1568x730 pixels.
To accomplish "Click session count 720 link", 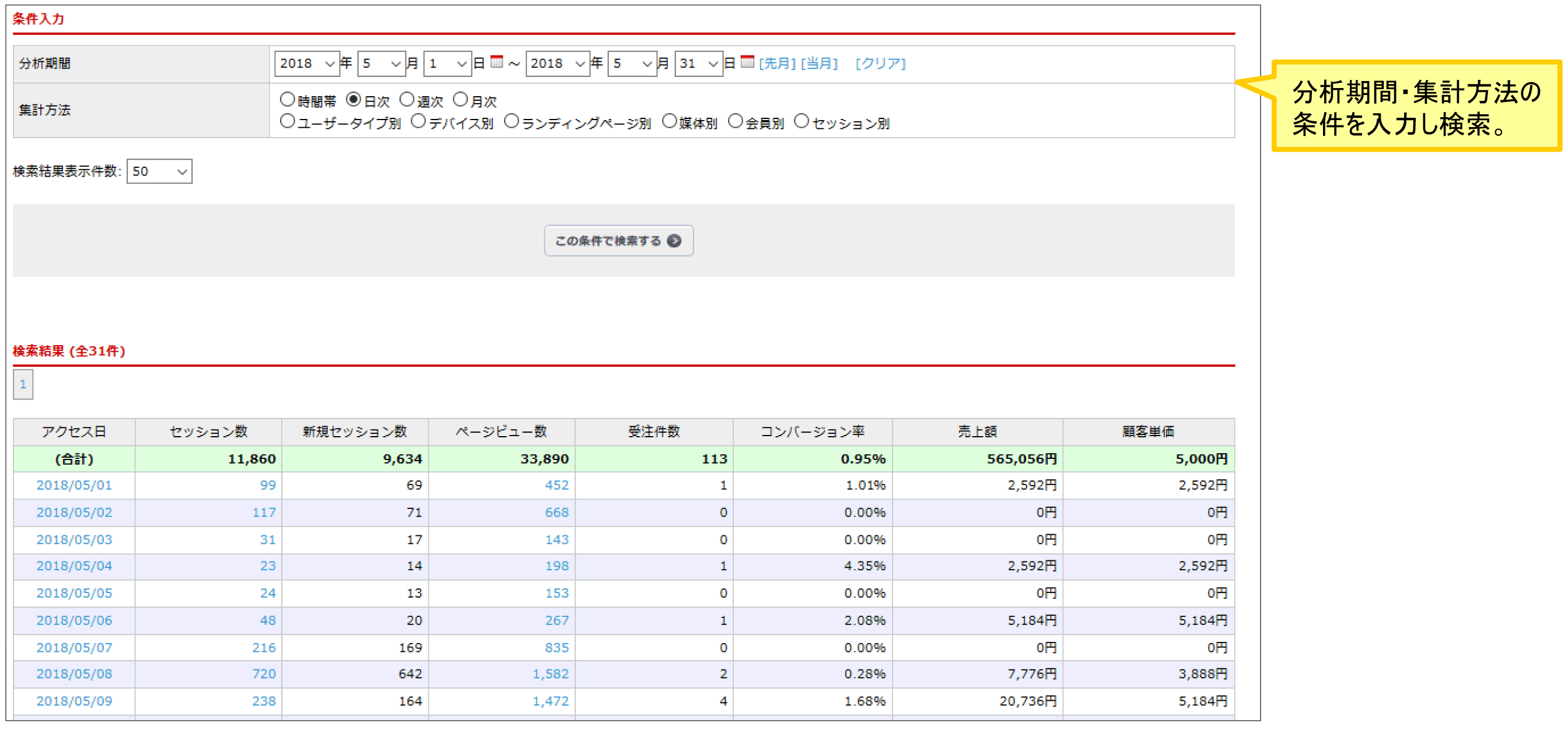I will coord(264,674).
